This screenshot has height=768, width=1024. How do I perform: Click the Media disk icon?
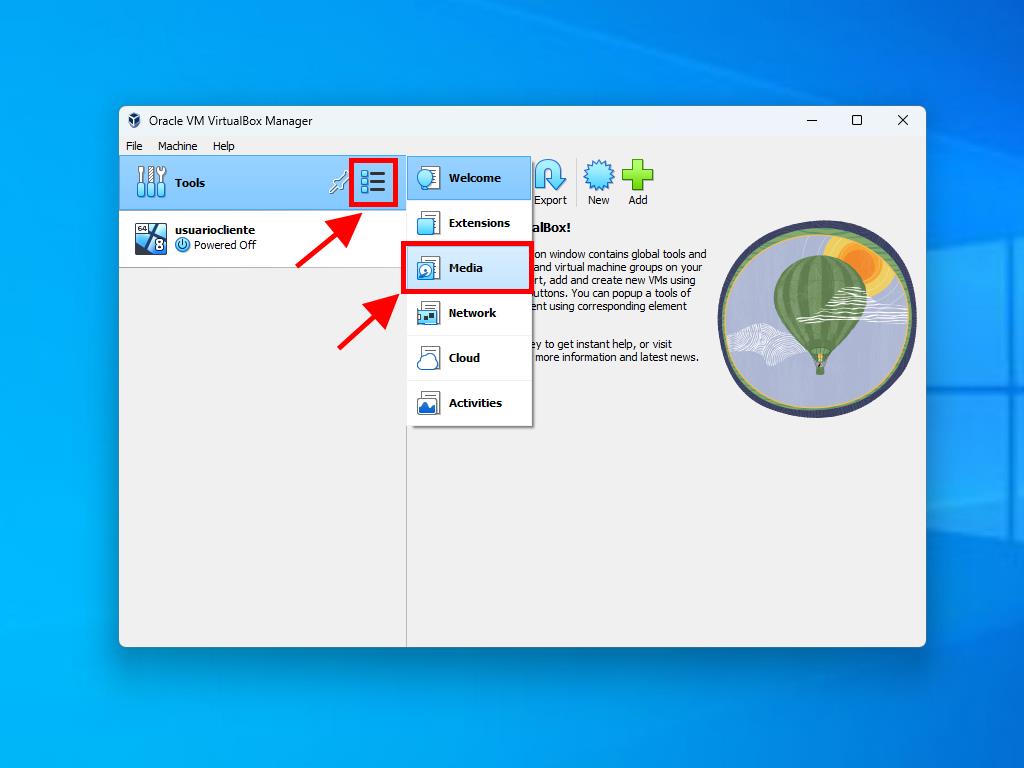click(428, 268)
